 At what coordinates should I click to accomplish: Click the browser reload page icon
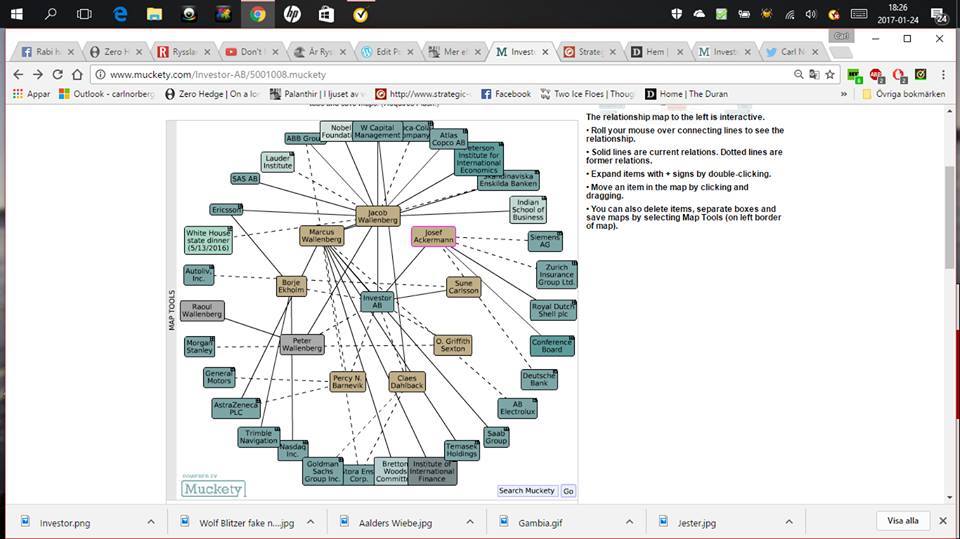click(59, 74)
